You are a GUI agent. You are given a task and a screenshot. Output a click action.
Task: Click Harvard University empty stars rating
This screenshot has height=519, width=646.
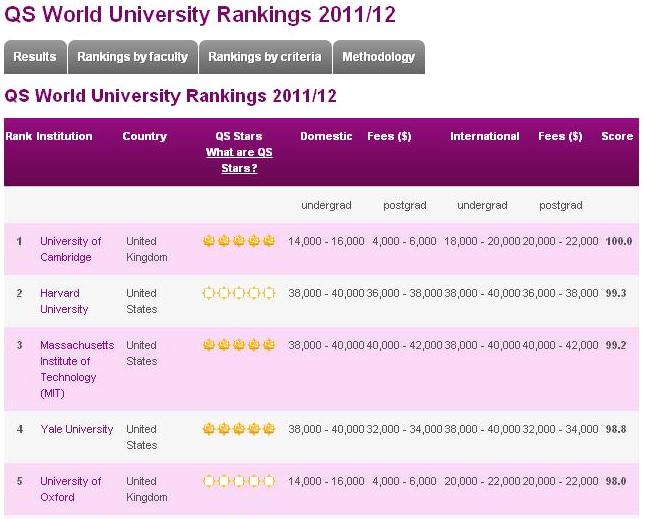(239, 294)
